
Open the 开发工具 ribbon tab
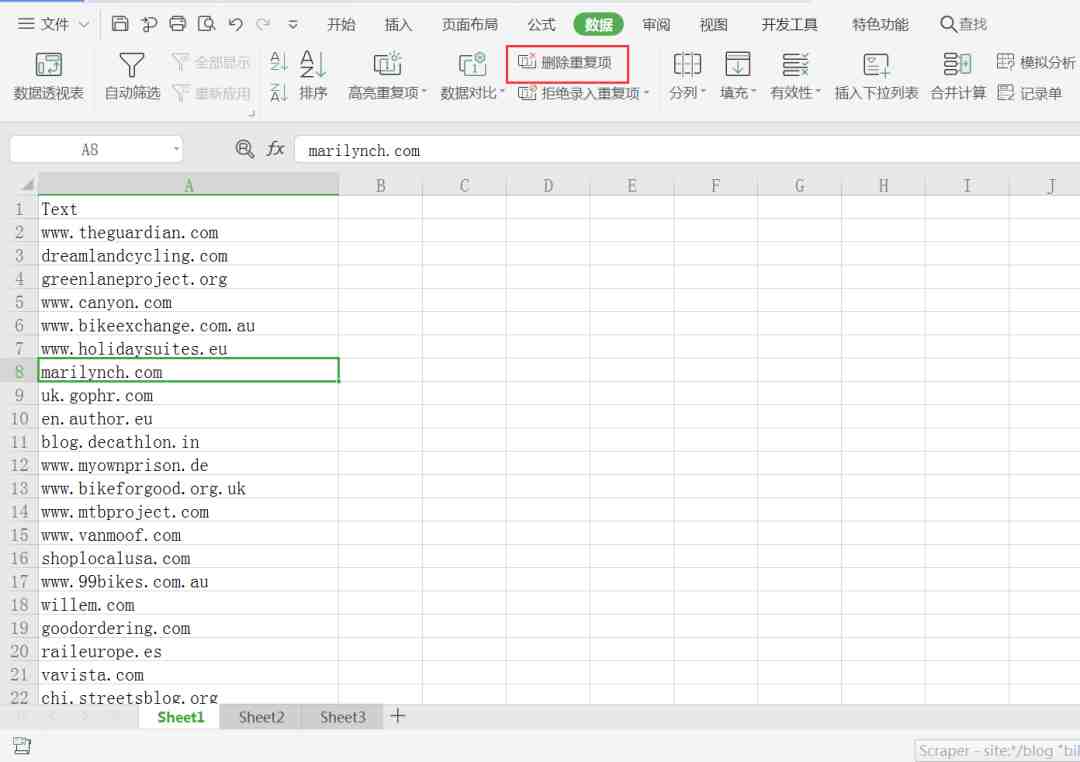(789, 25)
